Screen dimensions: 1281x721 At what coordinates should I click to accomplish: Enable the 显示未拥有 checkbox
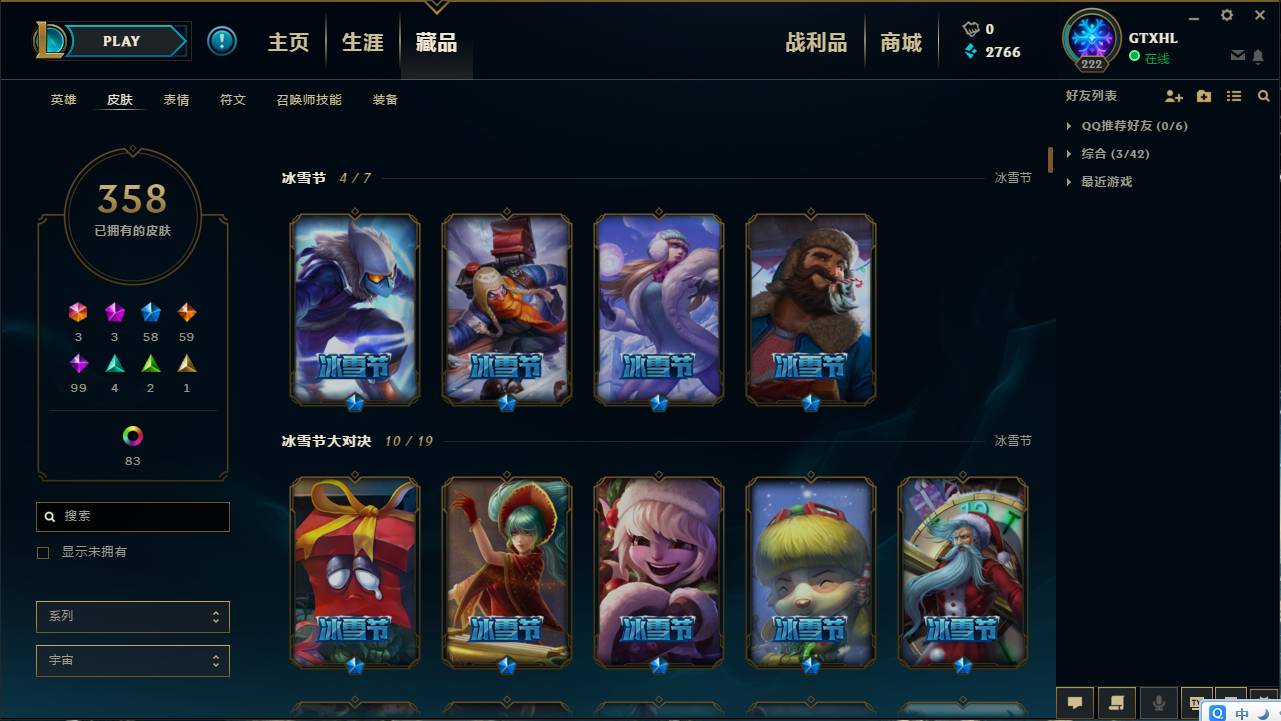43,552
